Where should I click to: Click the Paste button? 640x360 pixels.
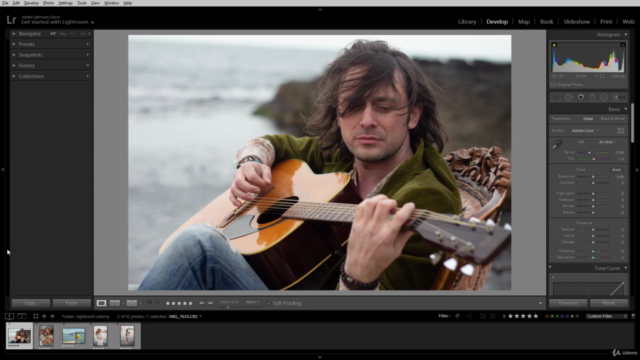[x=71, y=303]
